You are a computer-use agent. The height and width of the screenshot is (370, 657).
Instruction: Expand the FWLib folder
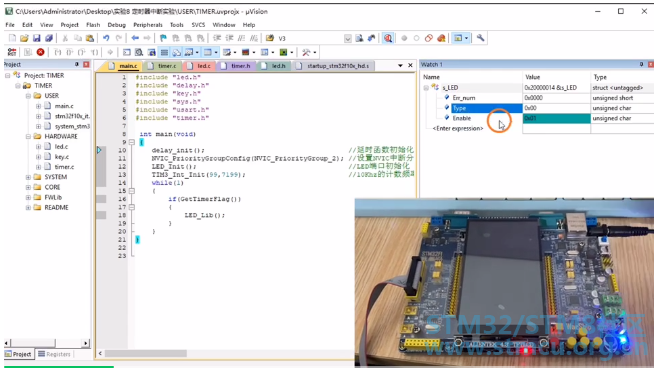coord(28,197)
